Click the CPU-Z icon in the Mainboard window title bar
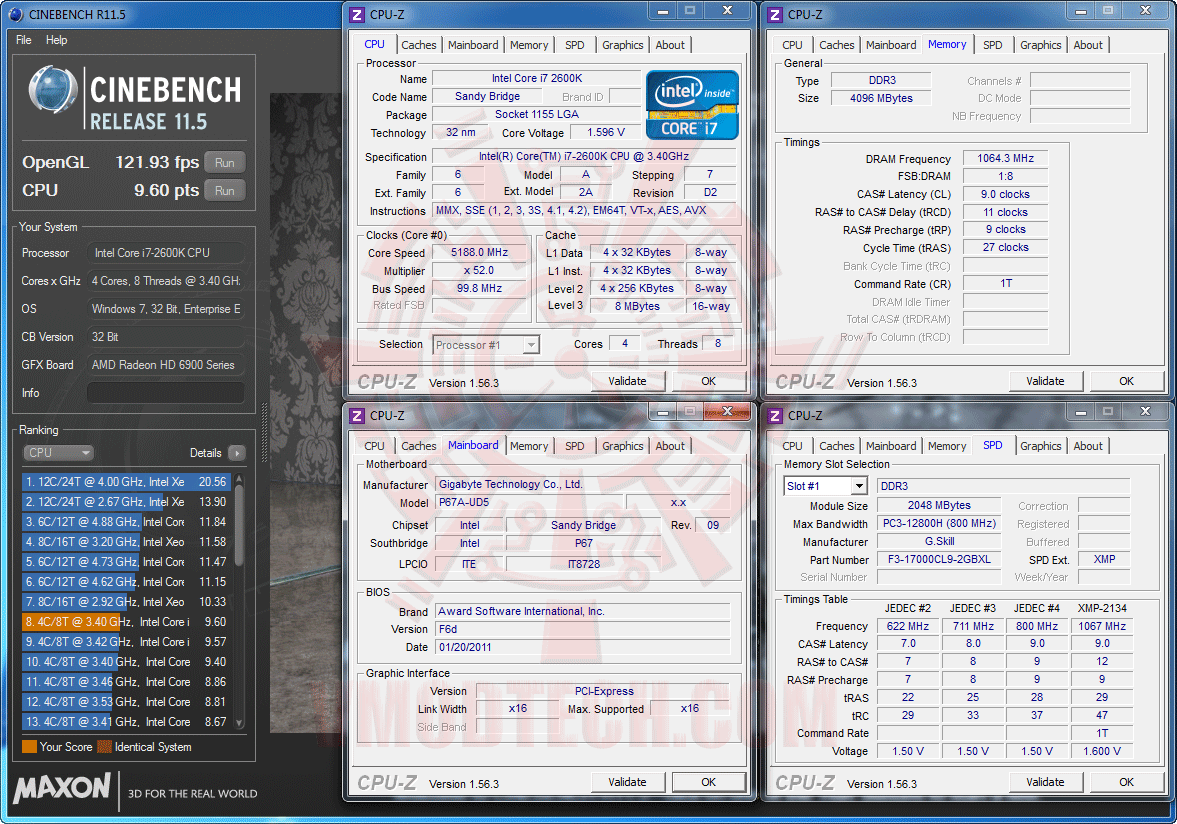1177x824 pixels. pos(357,415)
